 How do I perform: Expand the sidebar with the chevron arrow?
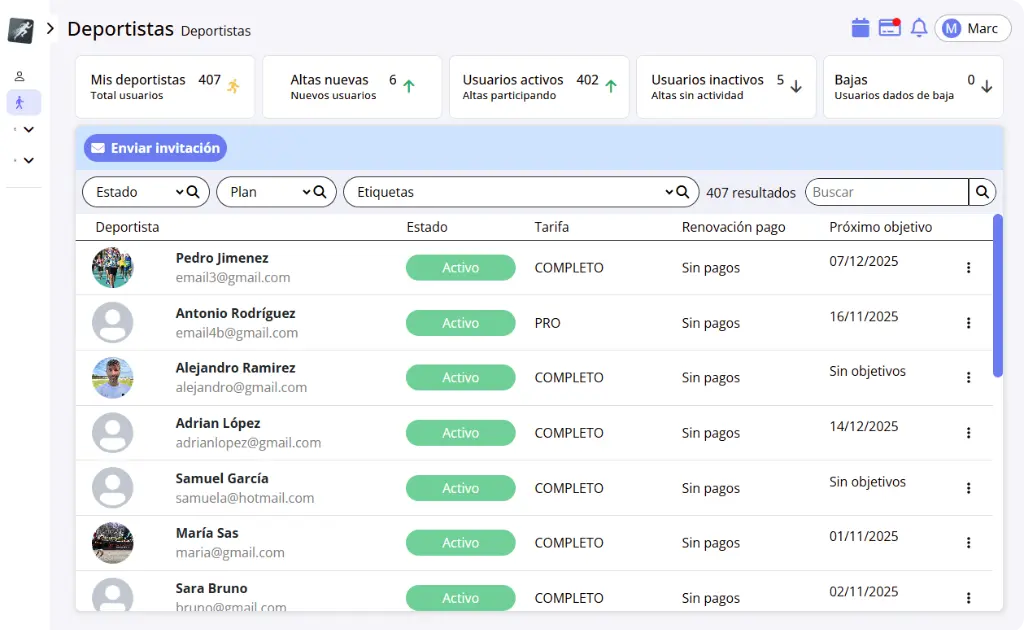pyautogui.click(x=50, y=29)
